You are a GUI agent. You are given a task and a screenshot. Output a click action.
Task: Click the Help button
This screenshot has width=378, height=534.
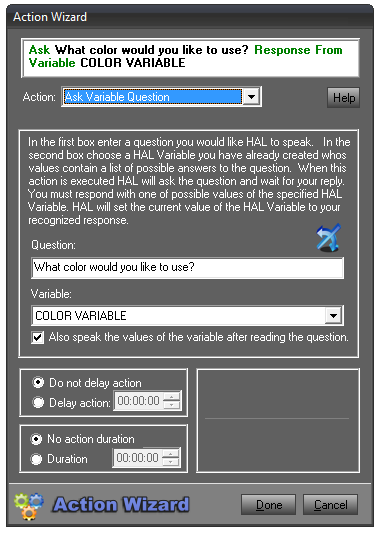click(x=343, y=98)
